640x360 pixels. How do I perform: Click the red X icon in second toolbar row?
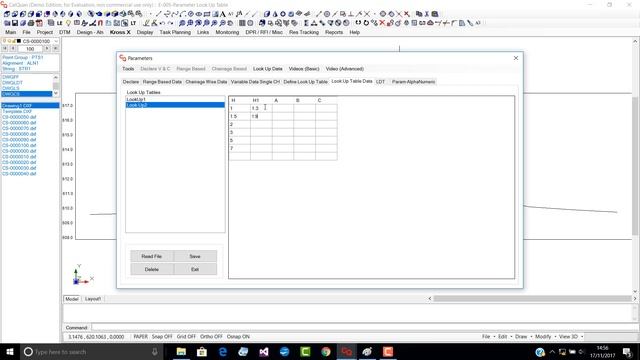coord(382,23)
